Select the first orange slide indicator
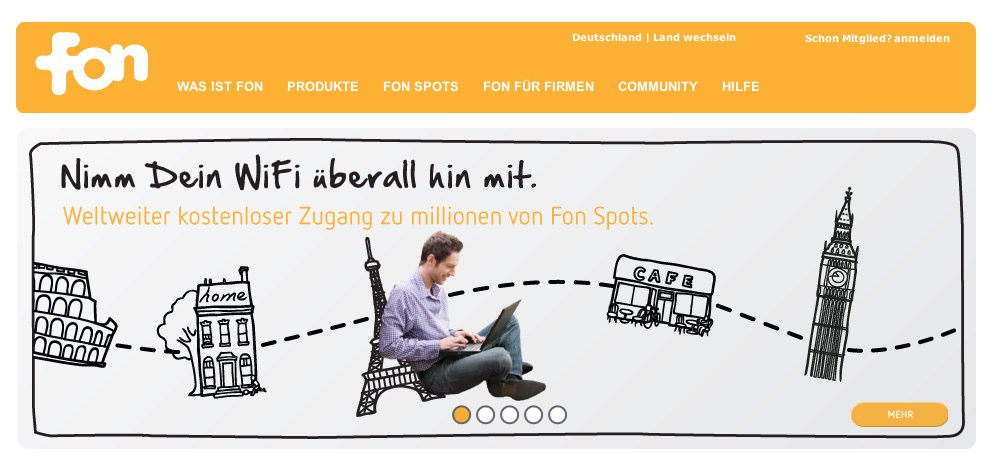 (462, 415)
